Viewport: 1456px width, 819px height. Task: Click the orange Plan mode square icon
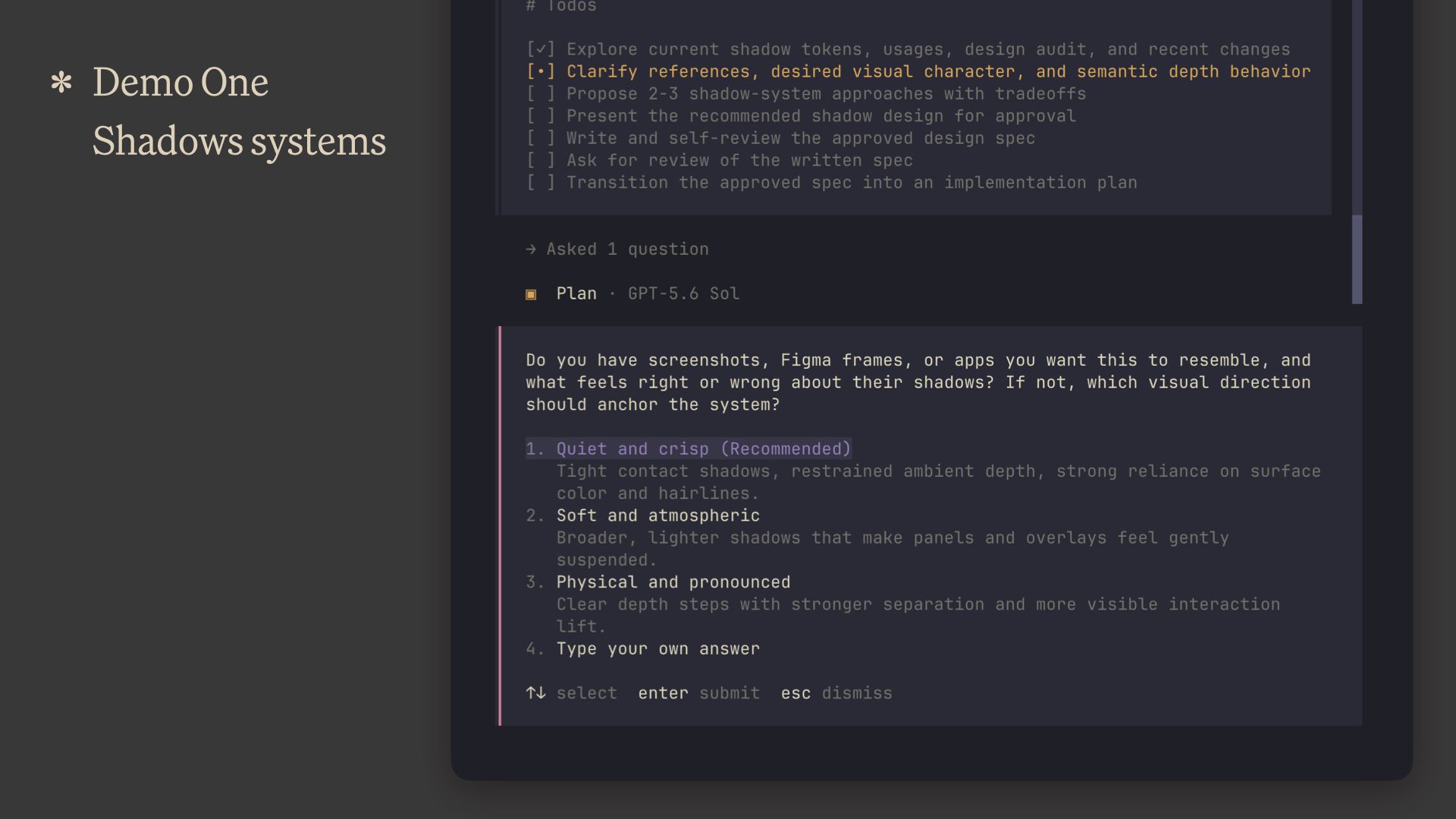click(x=531, y=294)
